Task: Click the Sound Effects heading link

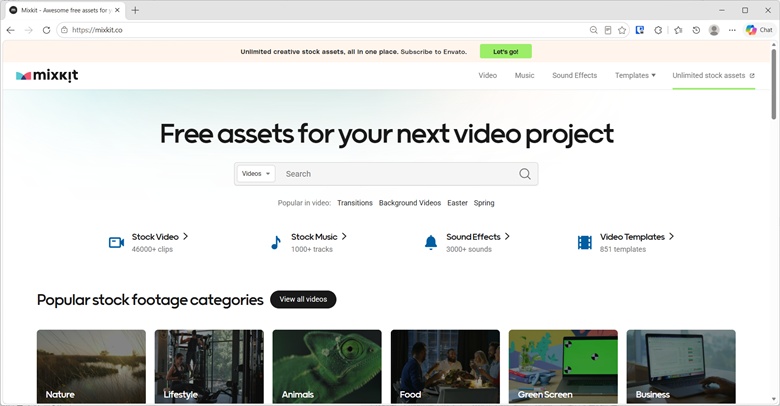Action: click(x=473, y=237)
